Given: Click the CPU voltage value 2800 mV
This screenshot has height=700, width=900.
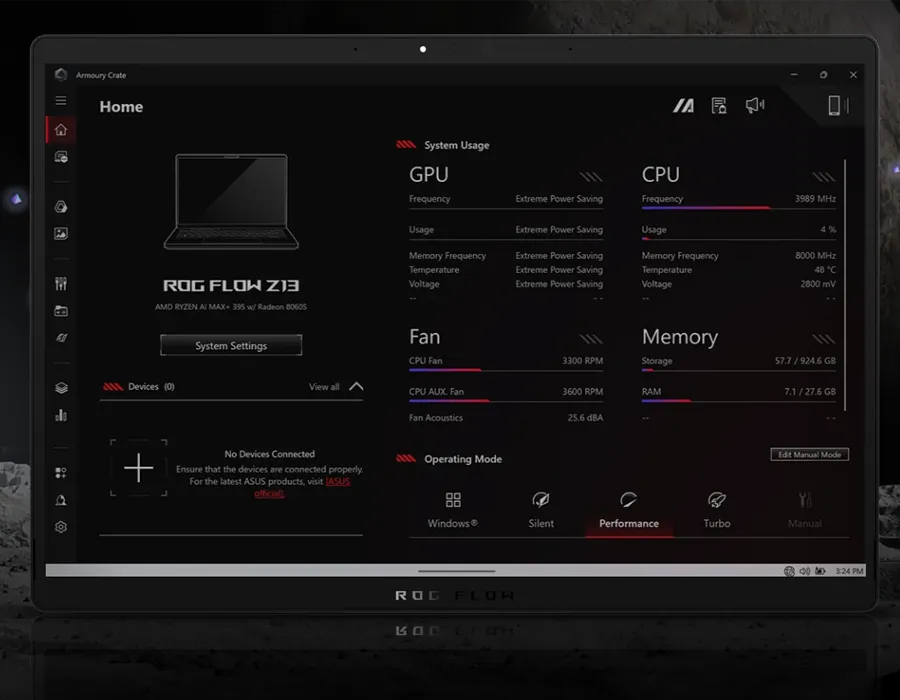Looking at the screenshot, I should [x=818, y=284].
